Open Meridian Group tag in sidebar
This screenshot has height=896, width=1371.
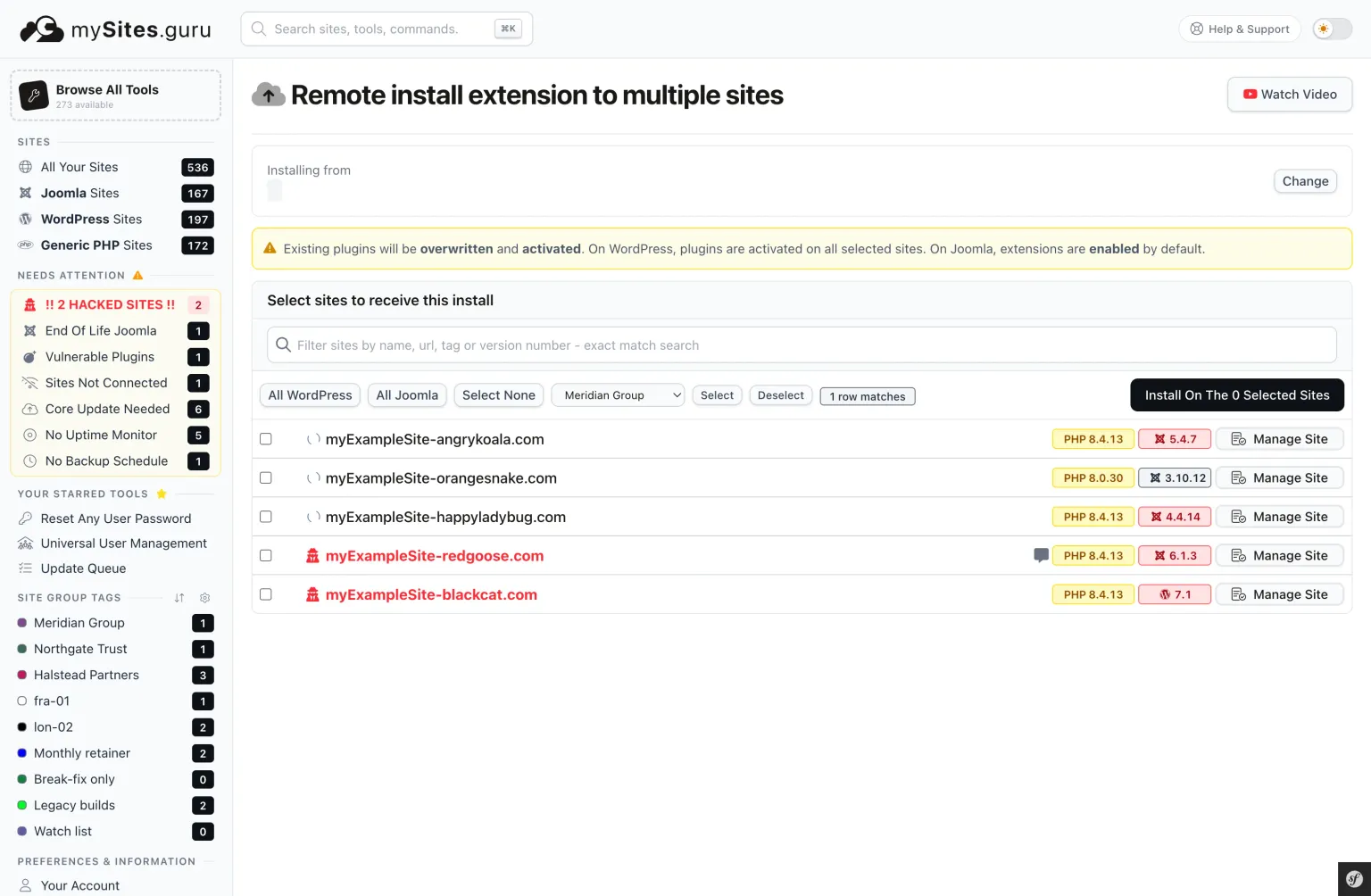pyautogui.click(x=79, y=623)
